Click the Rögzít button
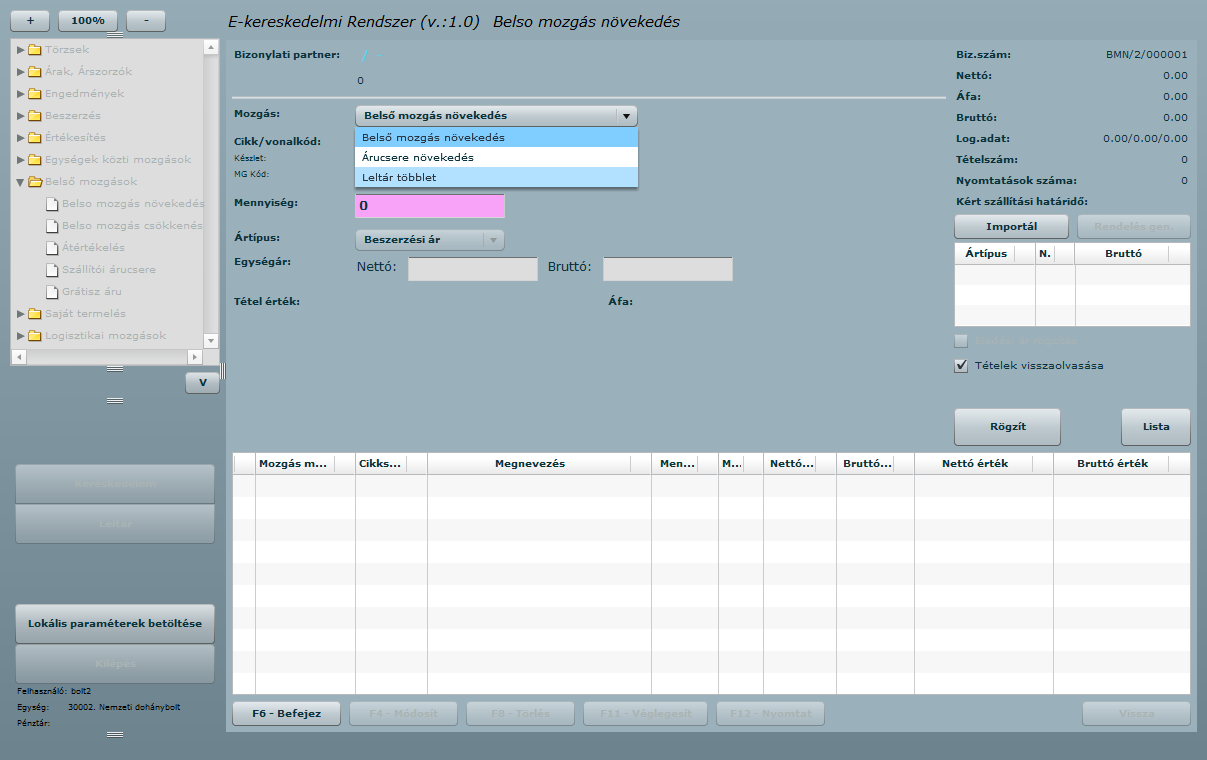Screen dimensions: 1207x760 1007,427
